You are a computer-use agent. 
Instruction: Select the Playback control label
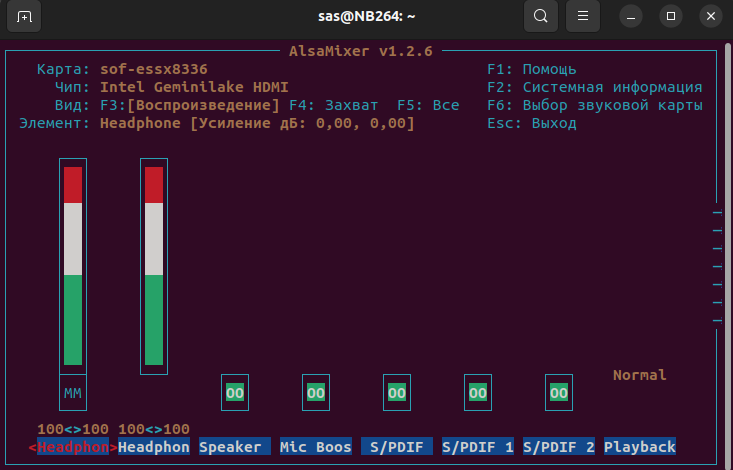640,447
